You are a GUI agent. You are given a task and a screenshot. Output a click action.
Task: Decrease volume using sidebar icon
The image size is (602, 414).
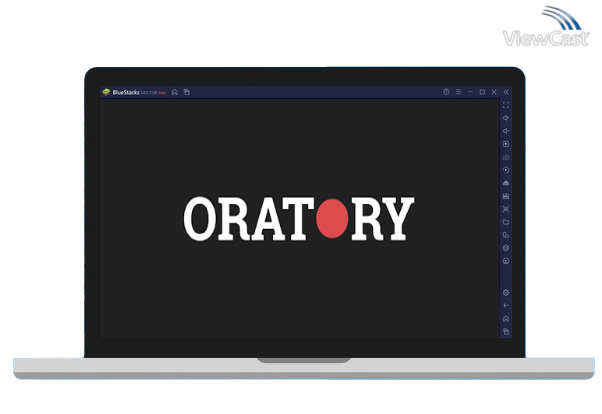[506, 131]
